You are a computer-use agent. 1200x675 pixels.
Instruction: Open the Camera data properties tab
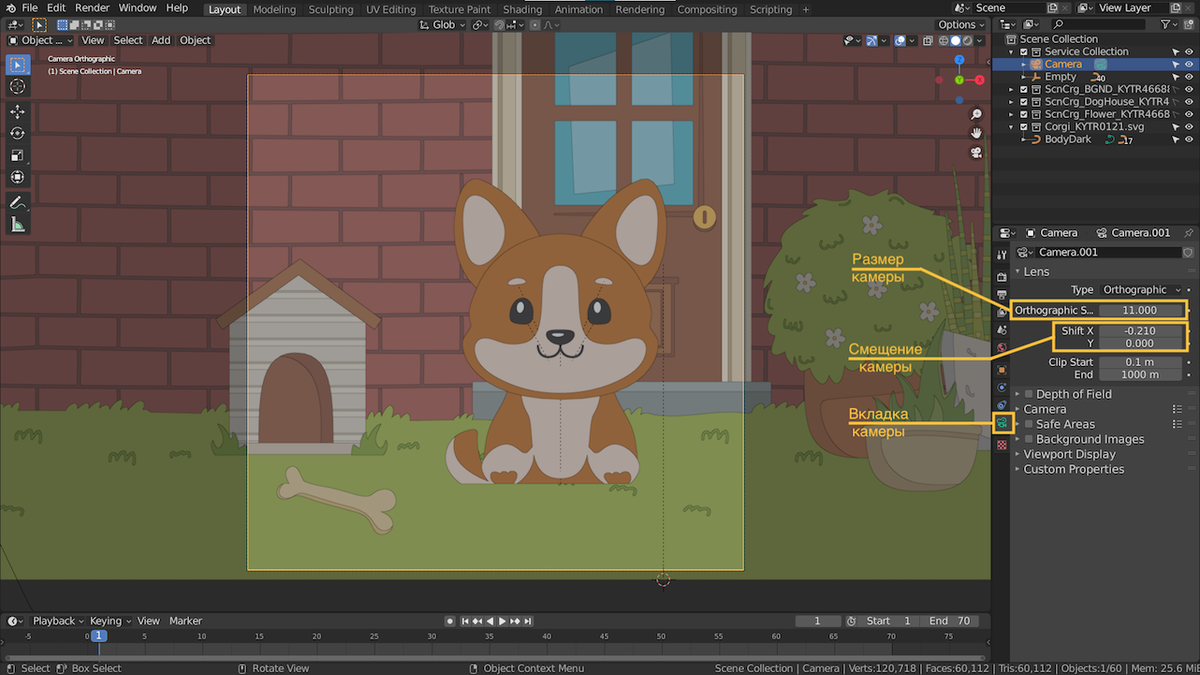(x=1002, y=424)
